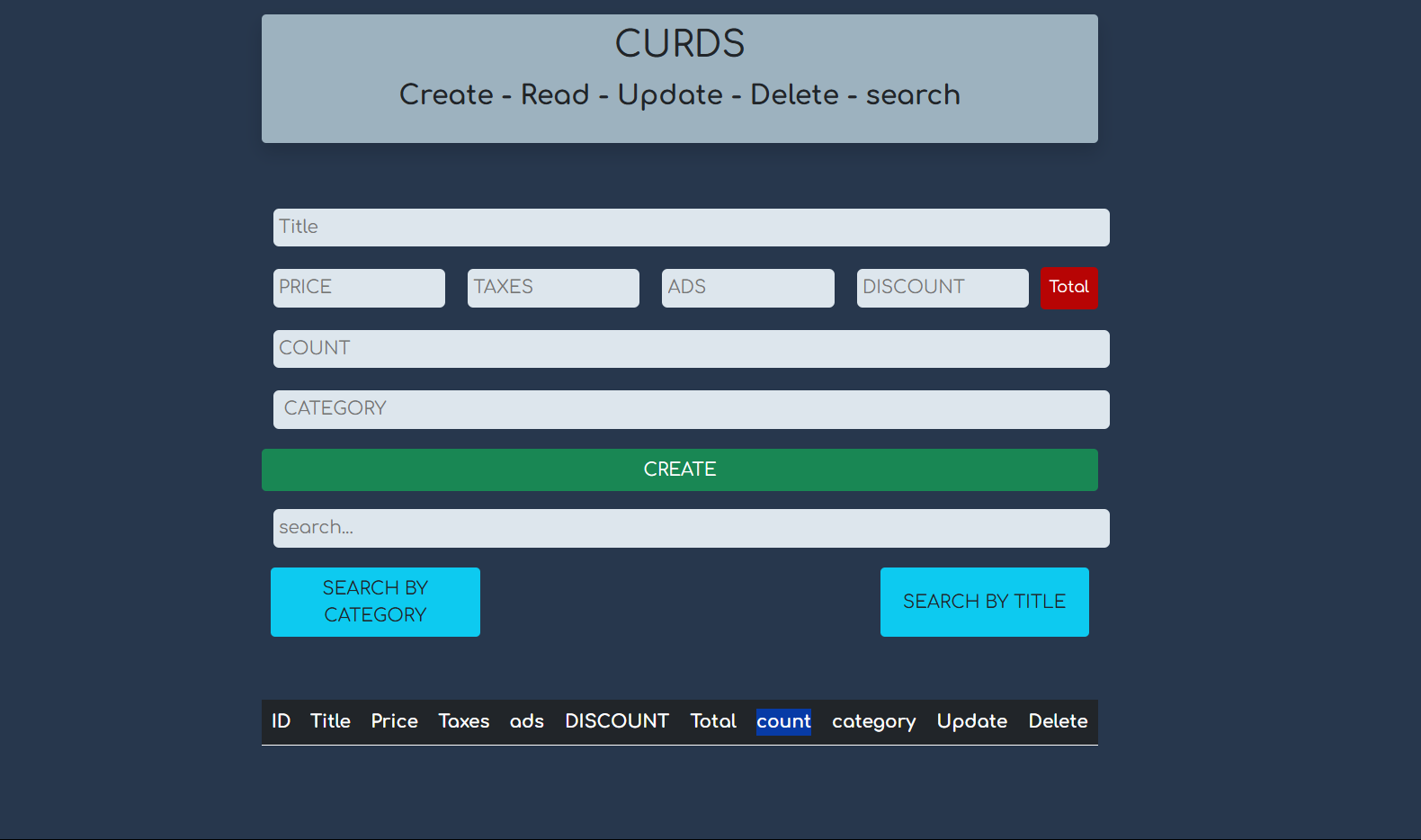Focus the DISCOUNT input field
1421x840 pixels.
(943, 288)
